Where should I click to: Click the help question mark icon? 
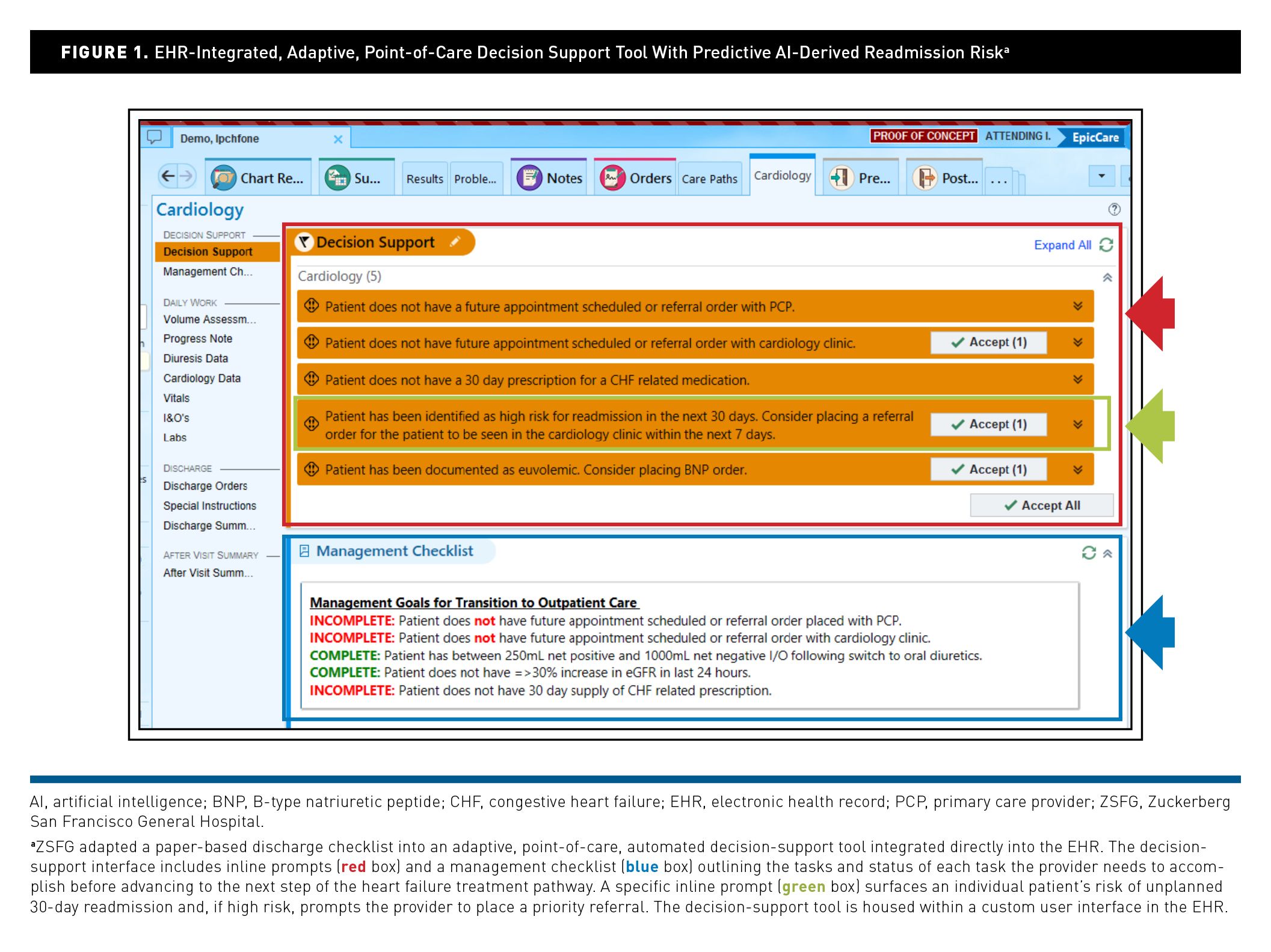click(1114, 209)
